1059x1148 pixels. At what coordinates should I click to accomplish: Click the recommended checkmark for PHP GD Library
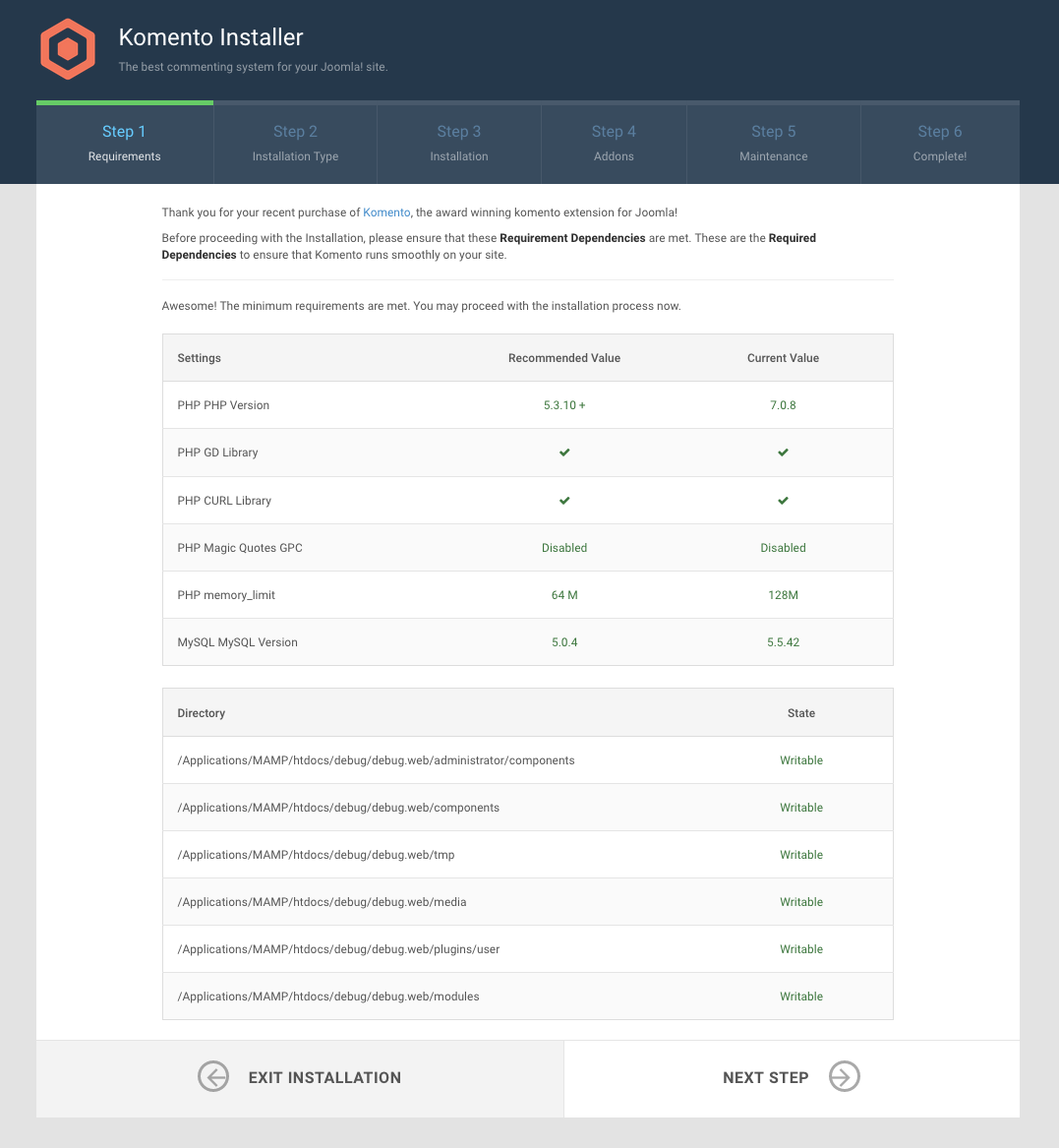564,453
